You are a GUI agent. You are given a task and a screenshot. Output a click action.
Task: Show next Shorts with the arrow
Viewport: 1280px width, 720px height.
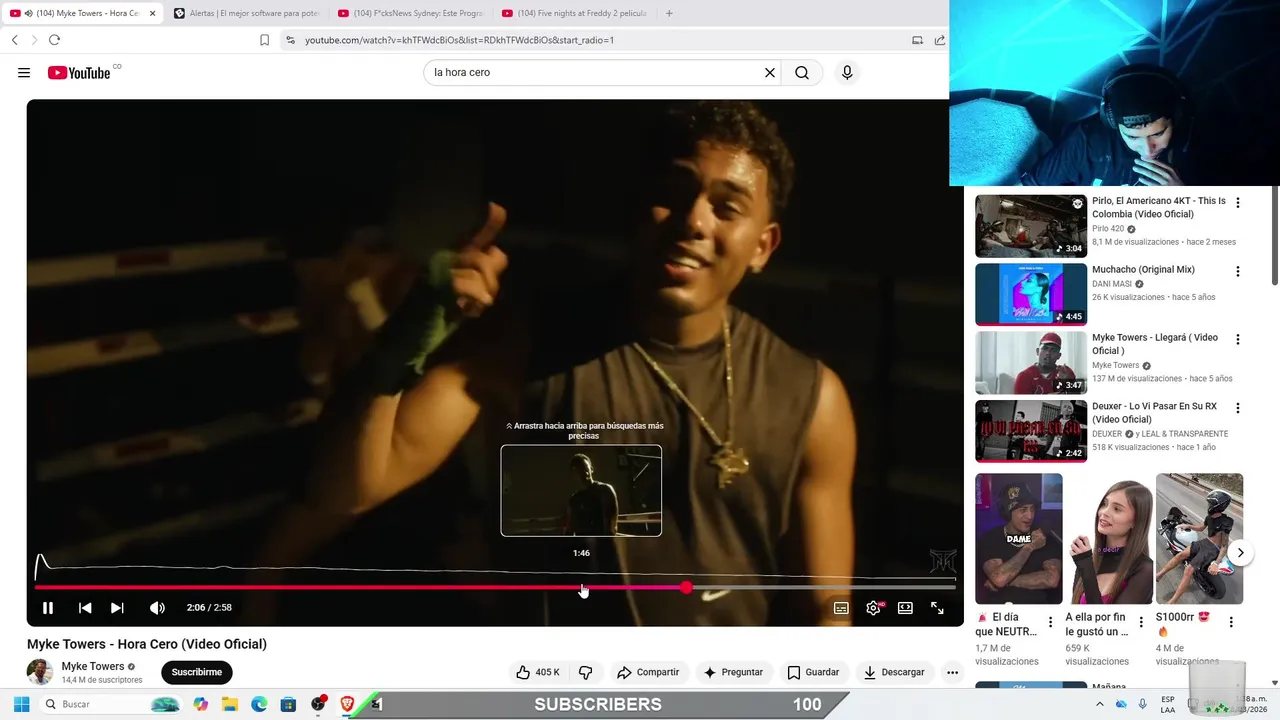(x=1240, y=553)
